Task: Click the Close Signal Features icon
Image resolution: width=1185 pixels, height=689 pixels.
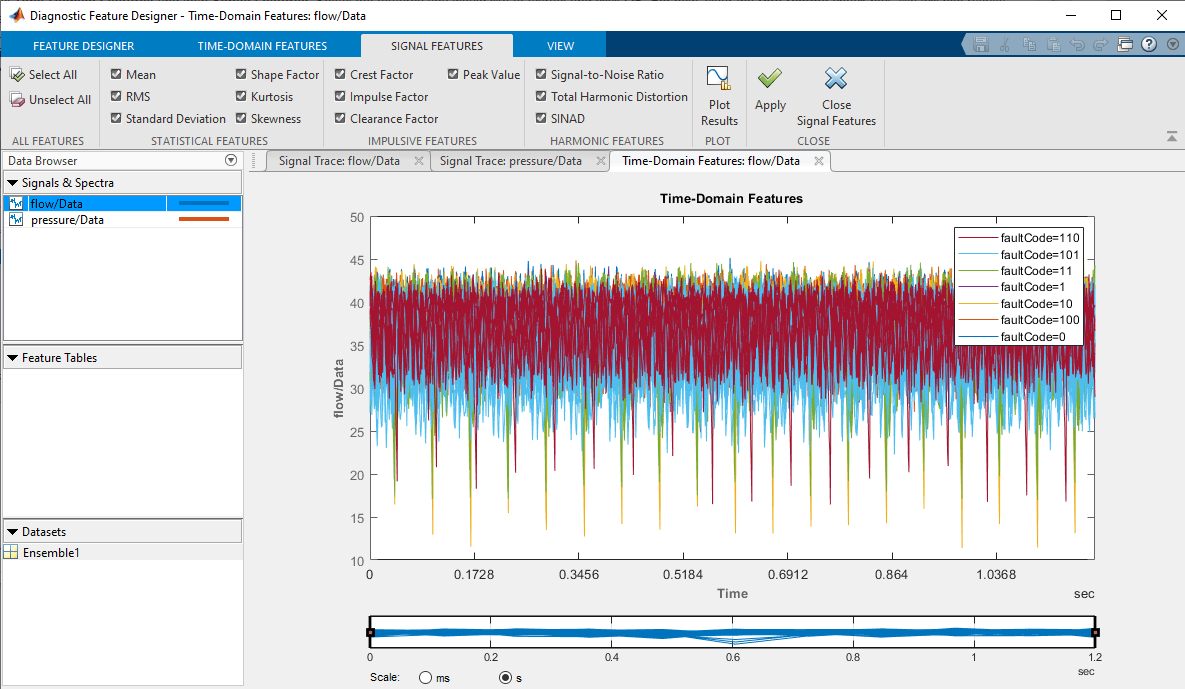Action: click(836, 79)
